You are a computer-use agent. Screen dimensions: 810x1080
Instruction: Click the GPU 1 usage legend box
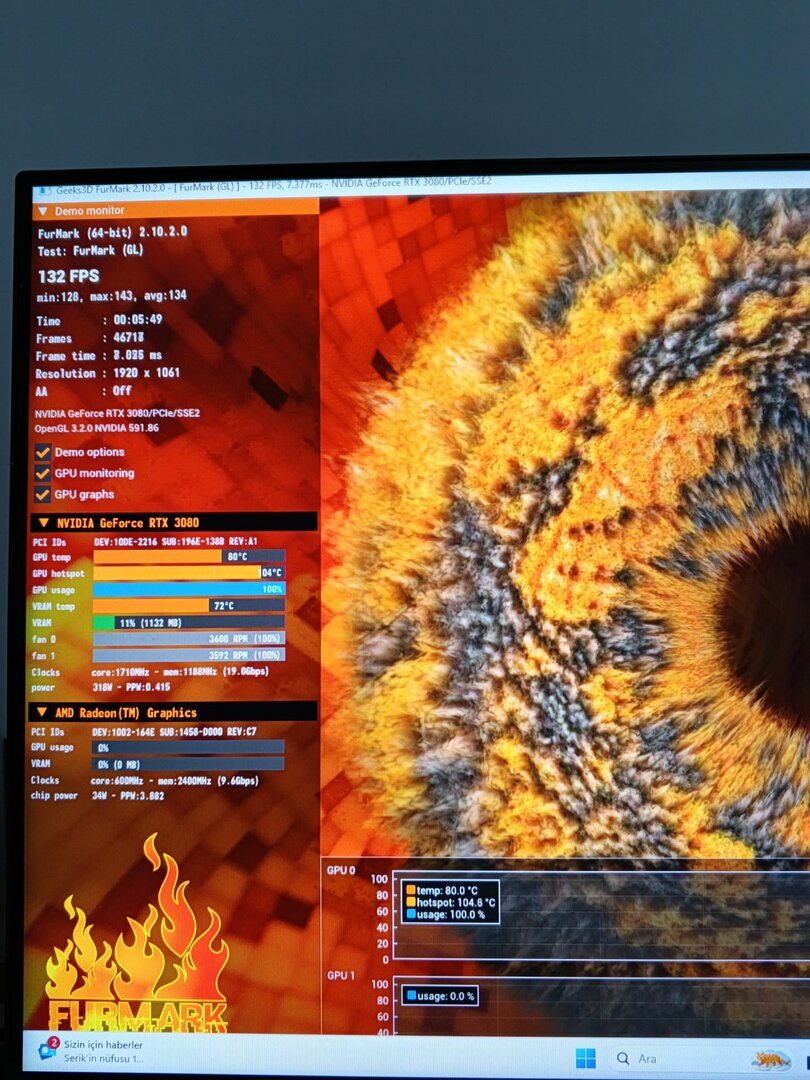click(x=440, y=996)
